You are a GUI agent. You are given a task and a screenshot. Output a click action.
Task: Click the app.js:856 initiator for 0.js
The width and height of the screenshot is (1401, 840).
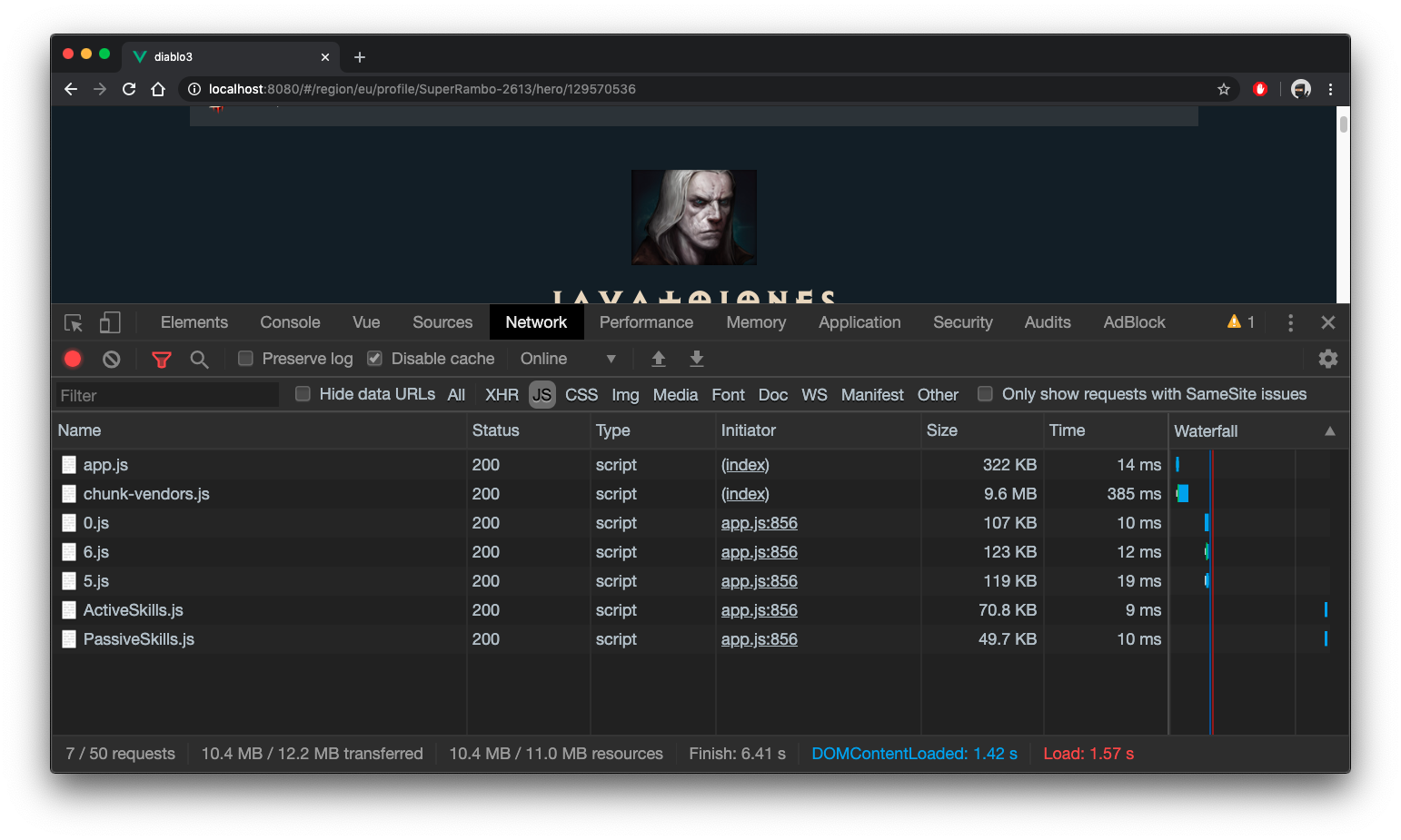760,523
